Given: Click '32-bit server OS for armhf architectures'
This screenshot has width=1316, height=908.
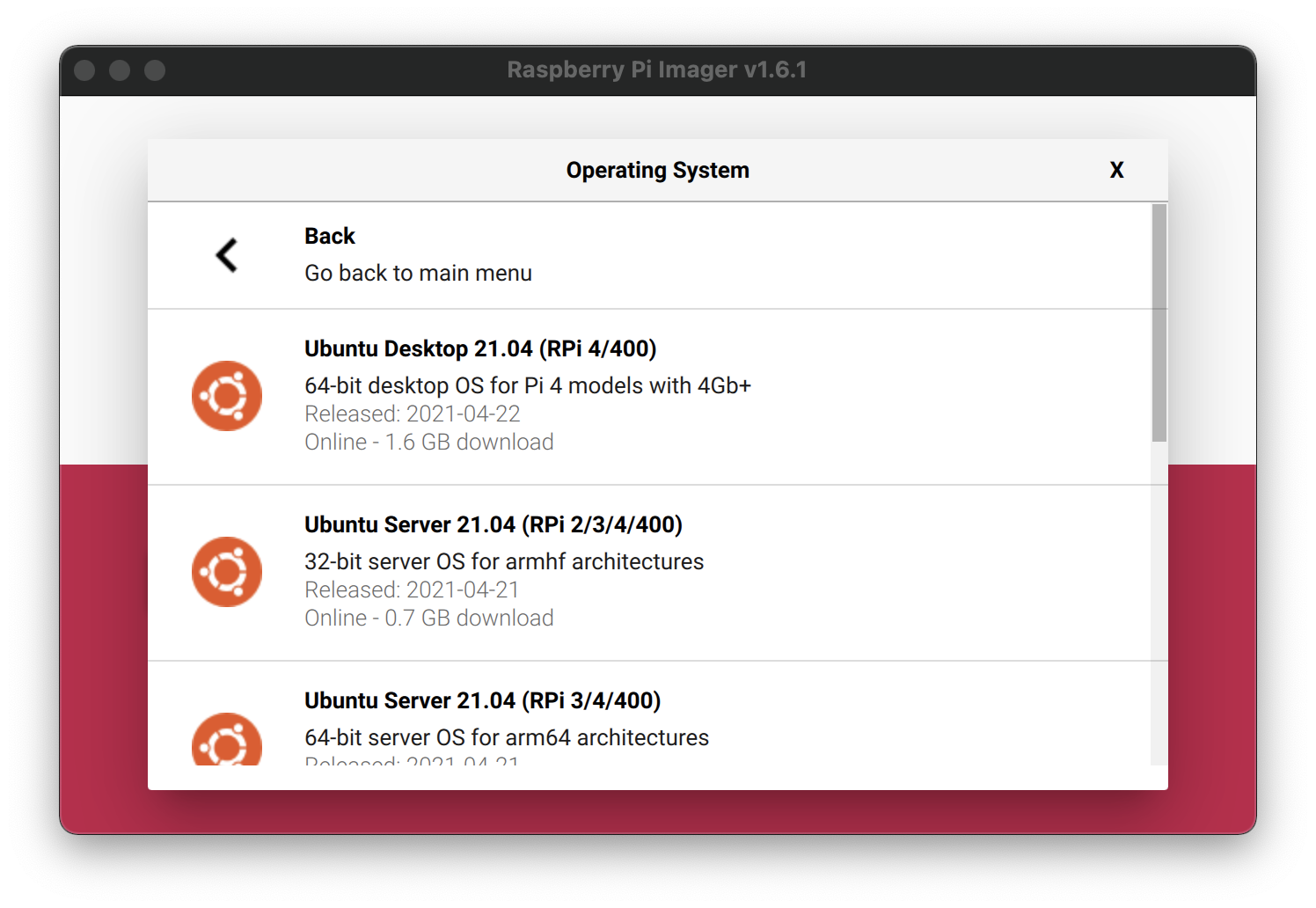Looking at the screenshot, I should (x=504, y=561).
